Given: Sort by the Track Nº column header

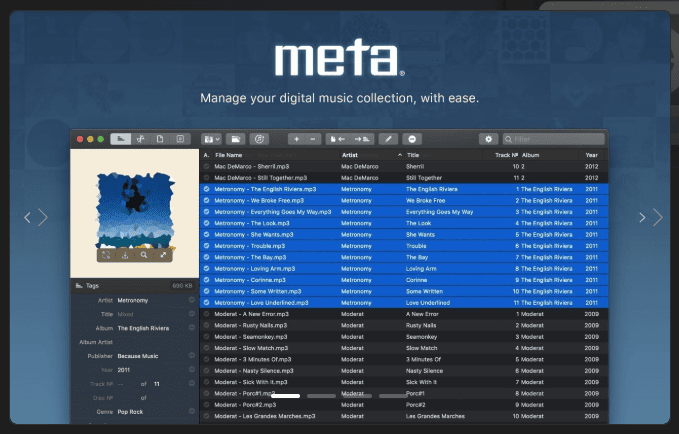Looking at the screenshot, I should tap(501, 155).
